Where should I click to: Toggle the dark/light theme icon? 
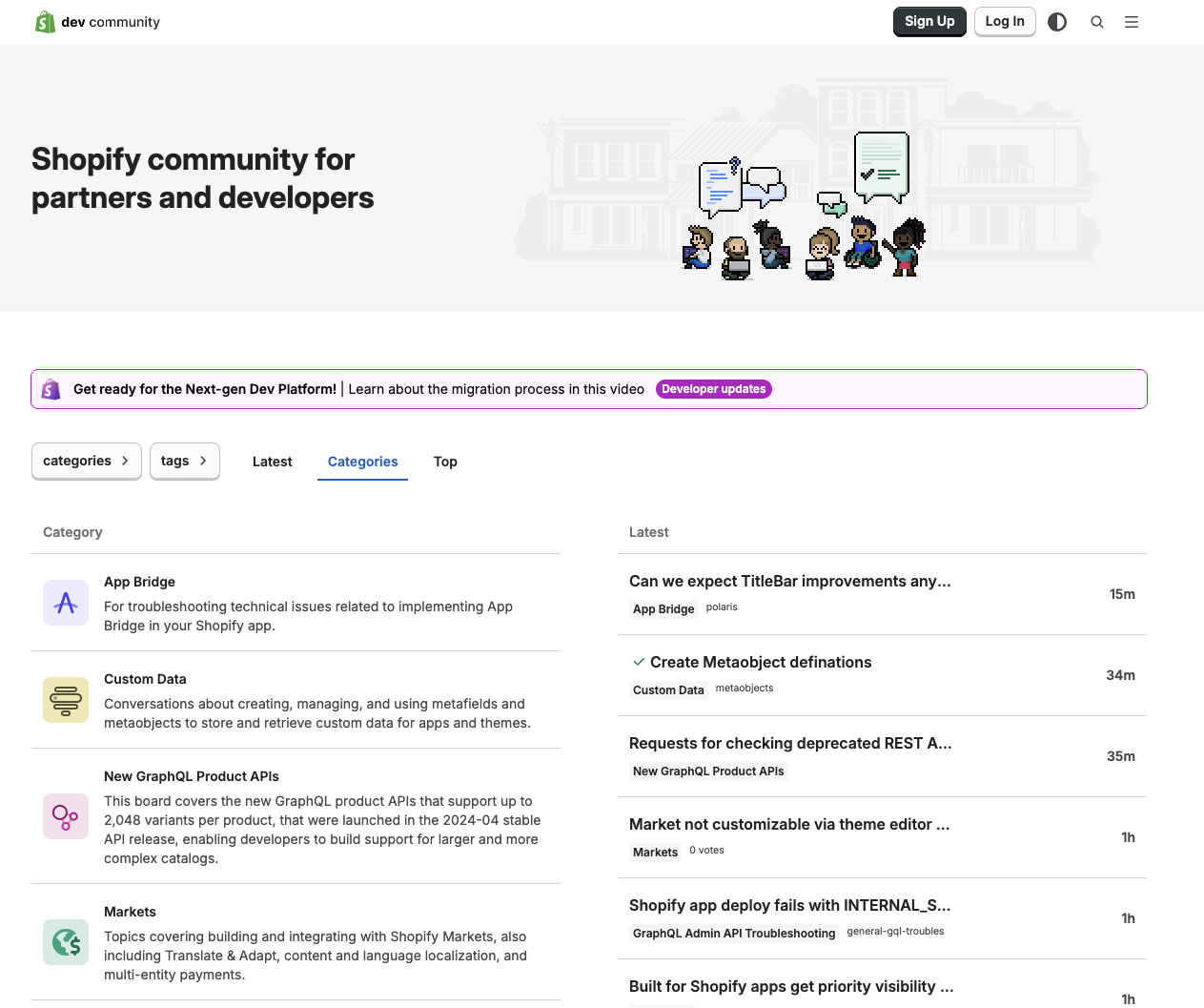coord(1057,22)
